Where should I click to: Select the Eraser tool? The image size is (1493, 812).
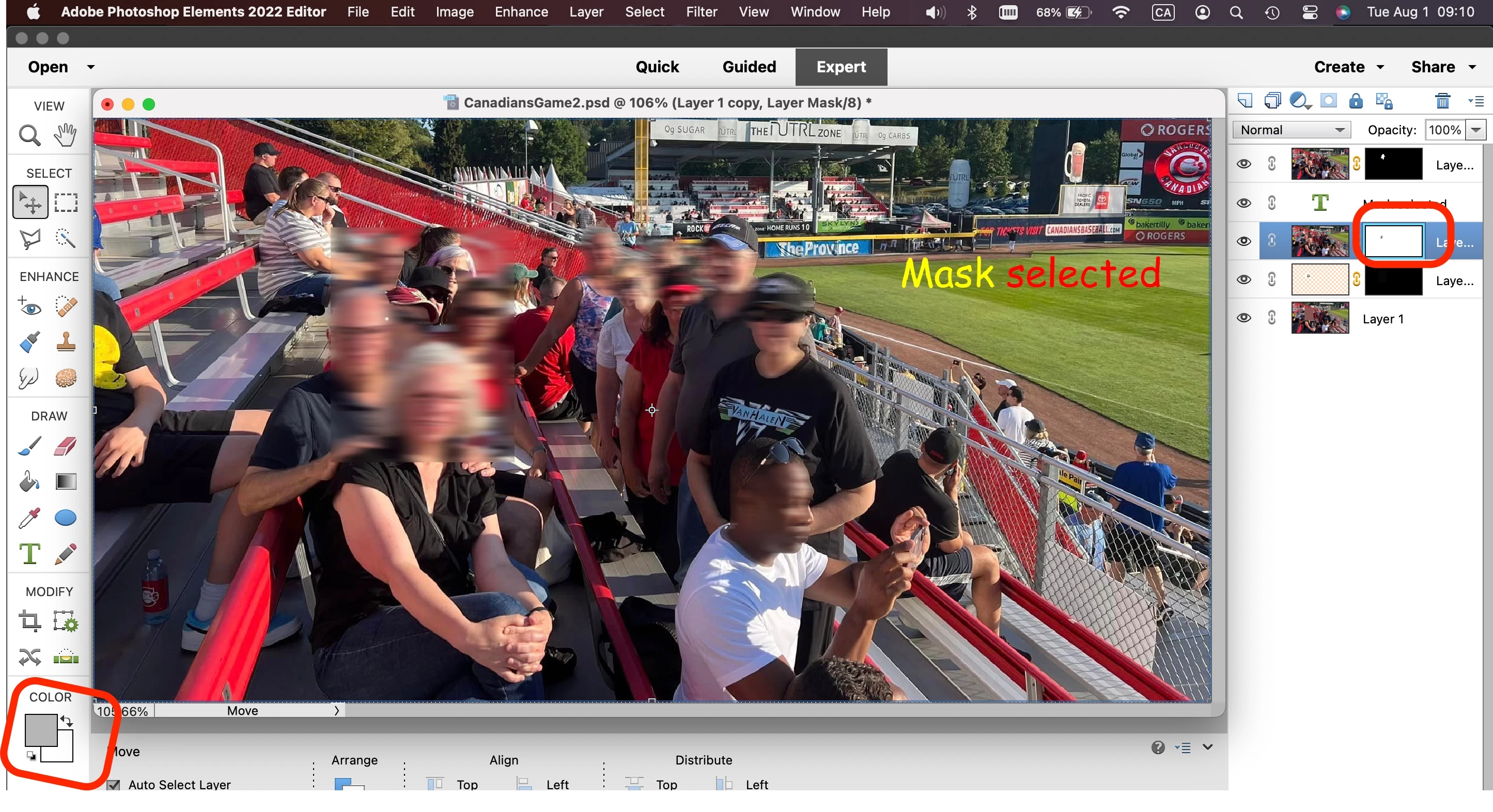coord(66,446)
